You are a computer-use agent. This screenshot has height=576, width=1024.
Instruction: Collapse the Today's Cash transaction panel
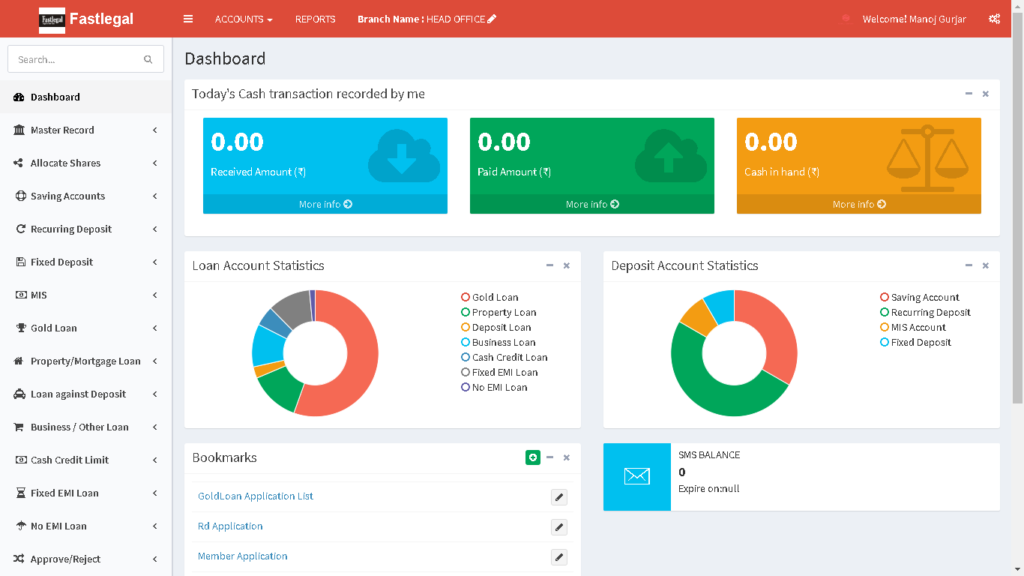click(967, 93)
